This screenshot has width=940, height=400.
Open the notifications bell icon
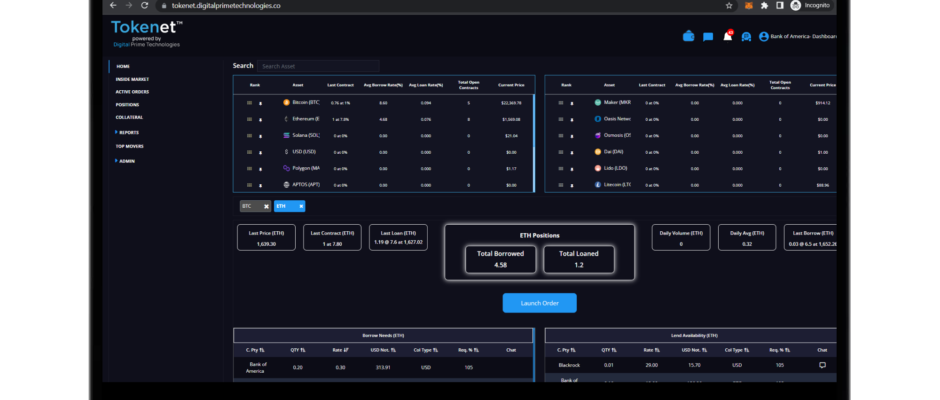(x=727, y=37)
